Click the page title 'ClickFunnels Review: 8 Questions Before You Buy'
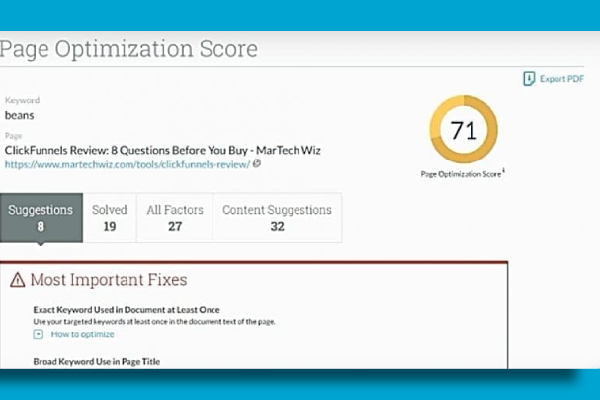600x400 pixels. click(163, 150)
